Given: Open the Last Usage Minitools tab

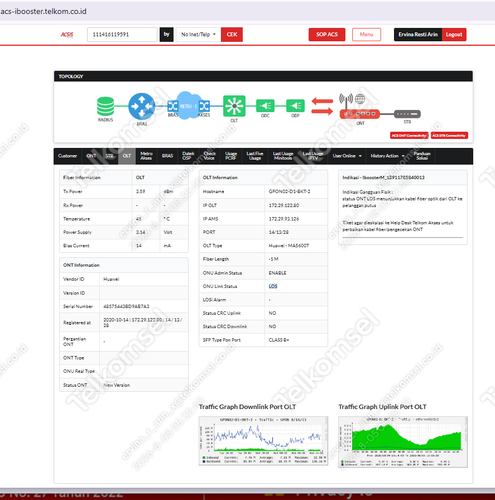Looking at the screenshot, I should (x=283, y=156).
